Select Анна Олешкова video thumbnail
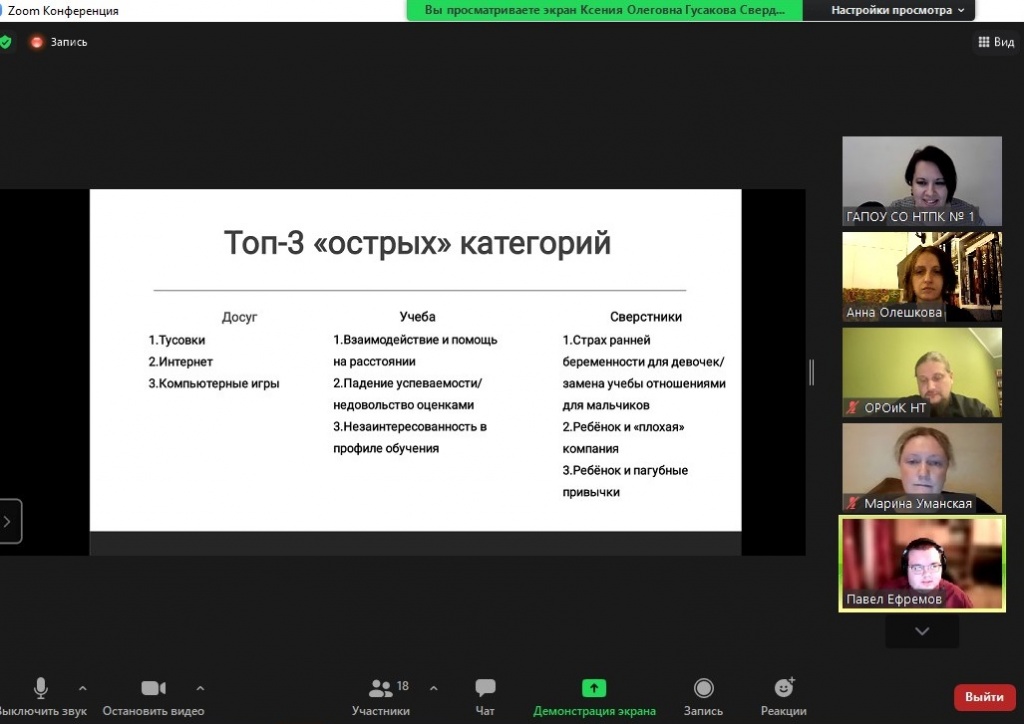The width and height of the screenshot is (1024, 724). point(921,277)
